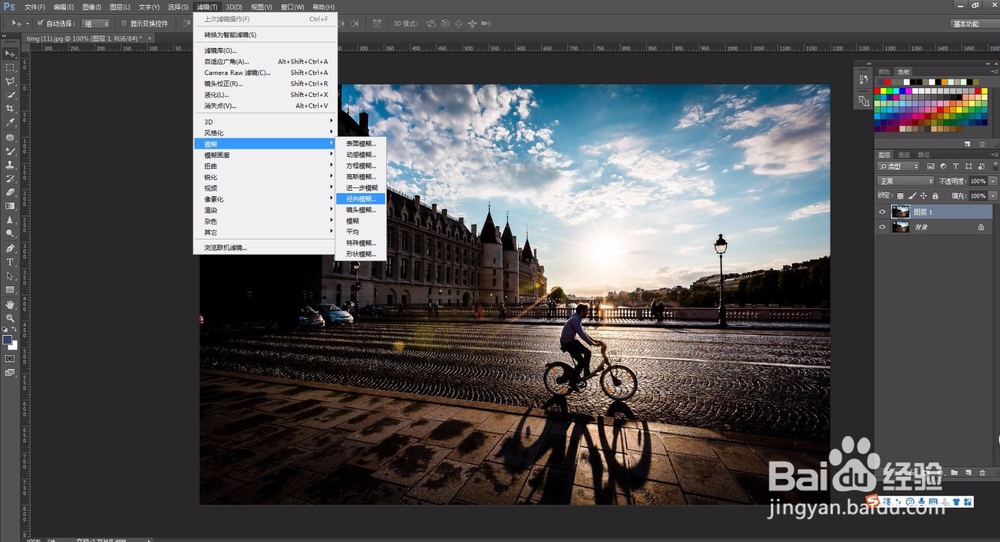Select the History Brush tool
The width and height of the screenshot is (1000, 542).
[x=10, y=179]
